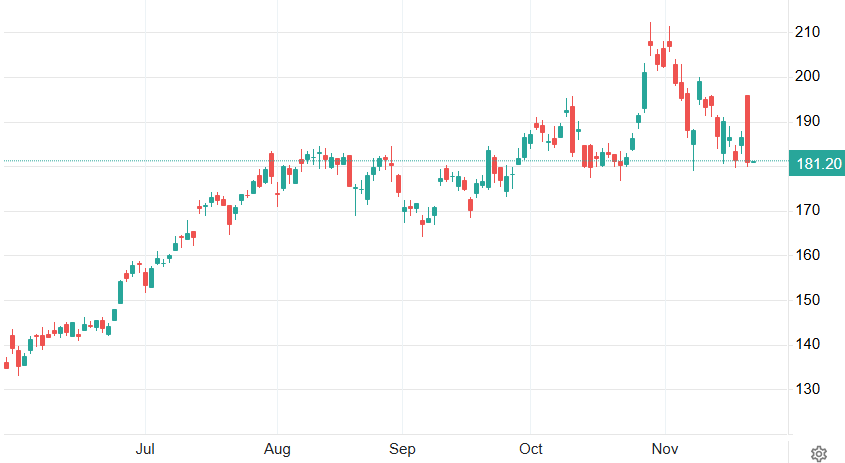Select the Nov marker on time axis
The height and width of the screenshot is (463, 845).
point(662,449)
